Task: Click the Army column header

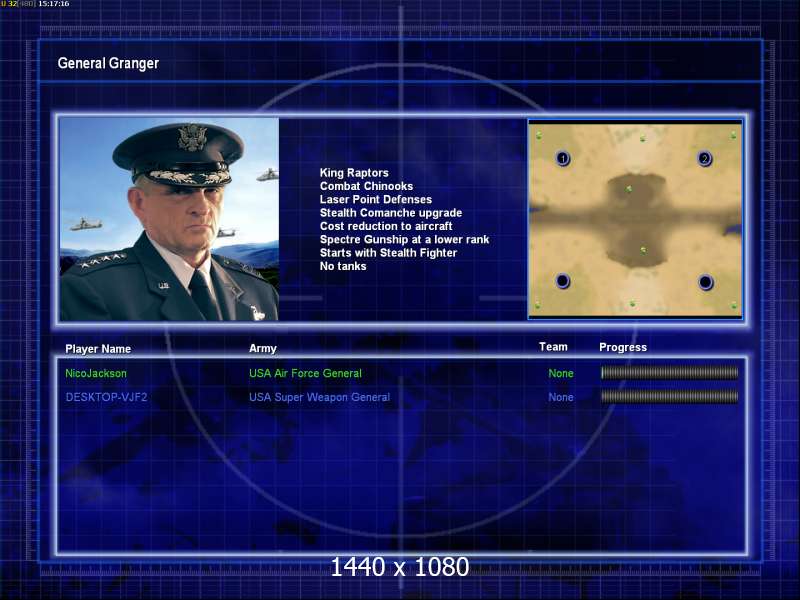Action: point(263,348)
